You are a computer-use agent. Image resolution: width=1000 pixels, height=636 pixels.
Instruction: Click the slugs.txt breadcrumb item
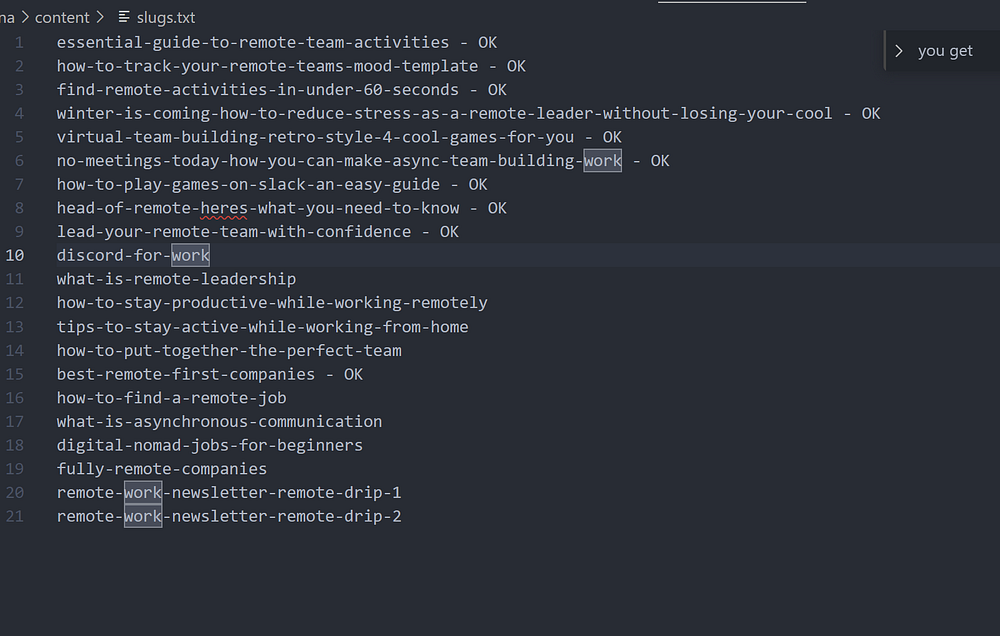click(166, 17)
